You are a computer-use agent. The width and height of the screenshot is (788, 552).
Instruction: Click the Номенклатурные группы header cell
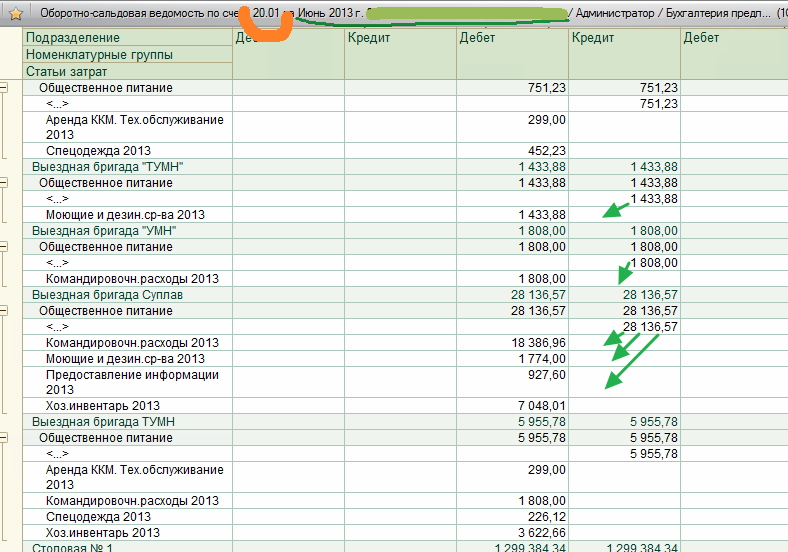(99, 54)
